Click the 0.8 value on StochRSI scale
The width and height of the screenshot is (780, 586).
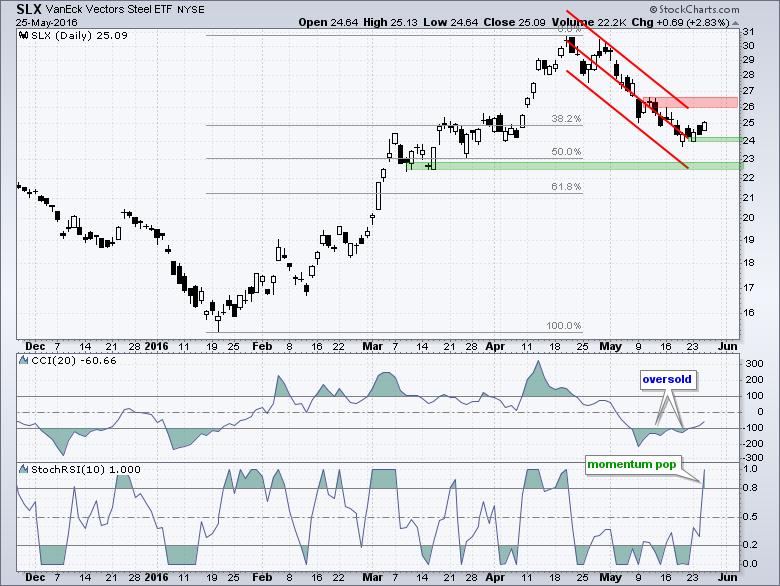[x=750, y=488]
